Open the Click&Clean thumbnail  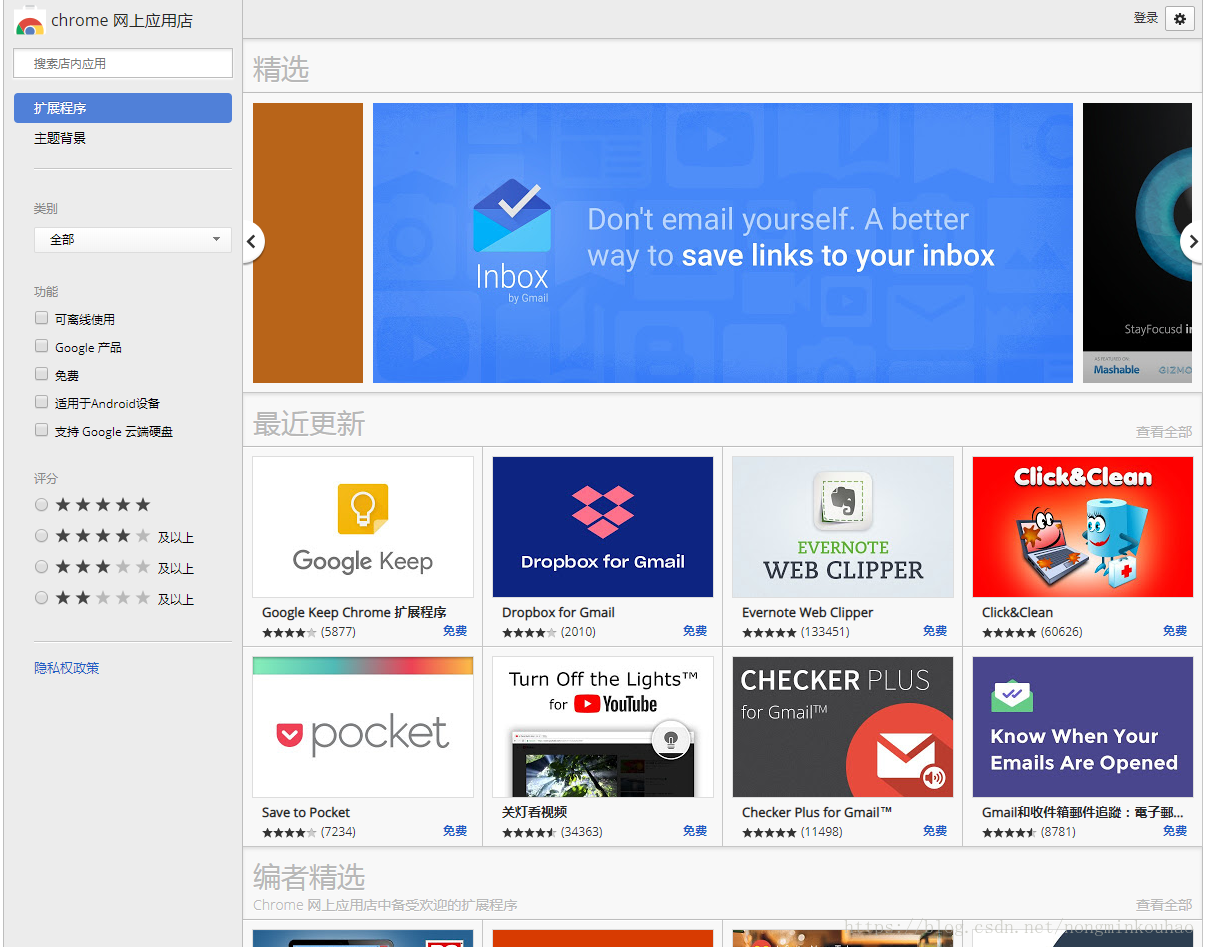pyautogui.click(x=1083, y=527)
